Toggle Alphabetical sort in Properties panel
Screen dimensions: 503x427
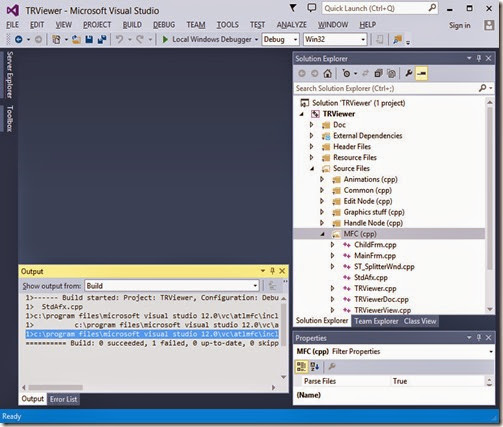pos(315,367)
